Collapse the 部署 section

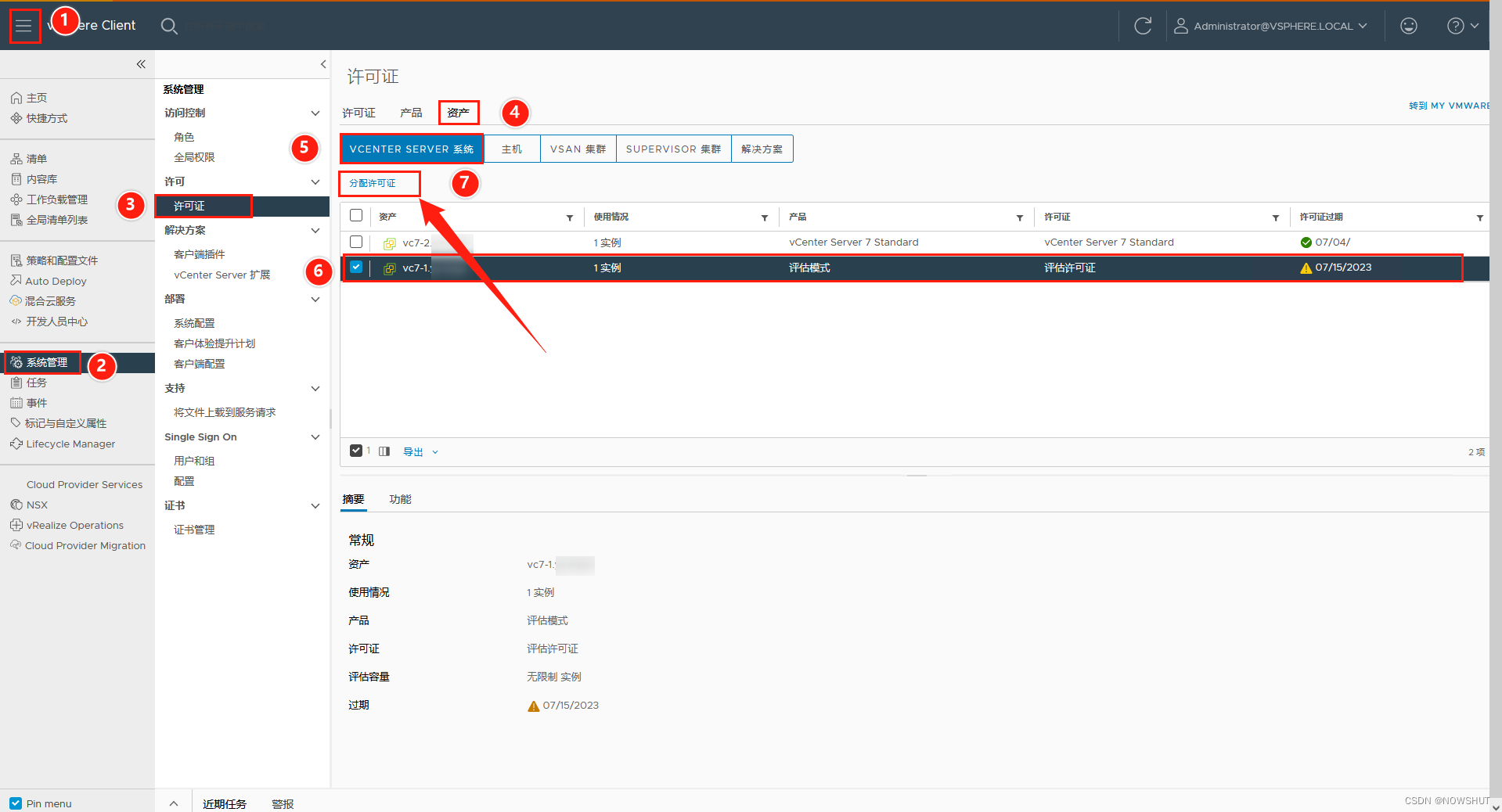pos(315,300)
